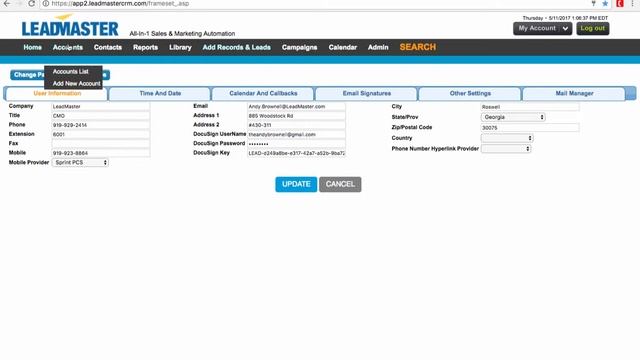This screenshot has width=640, height=360.
Task: Click the Address 2 input field
Action: point(296,125)
